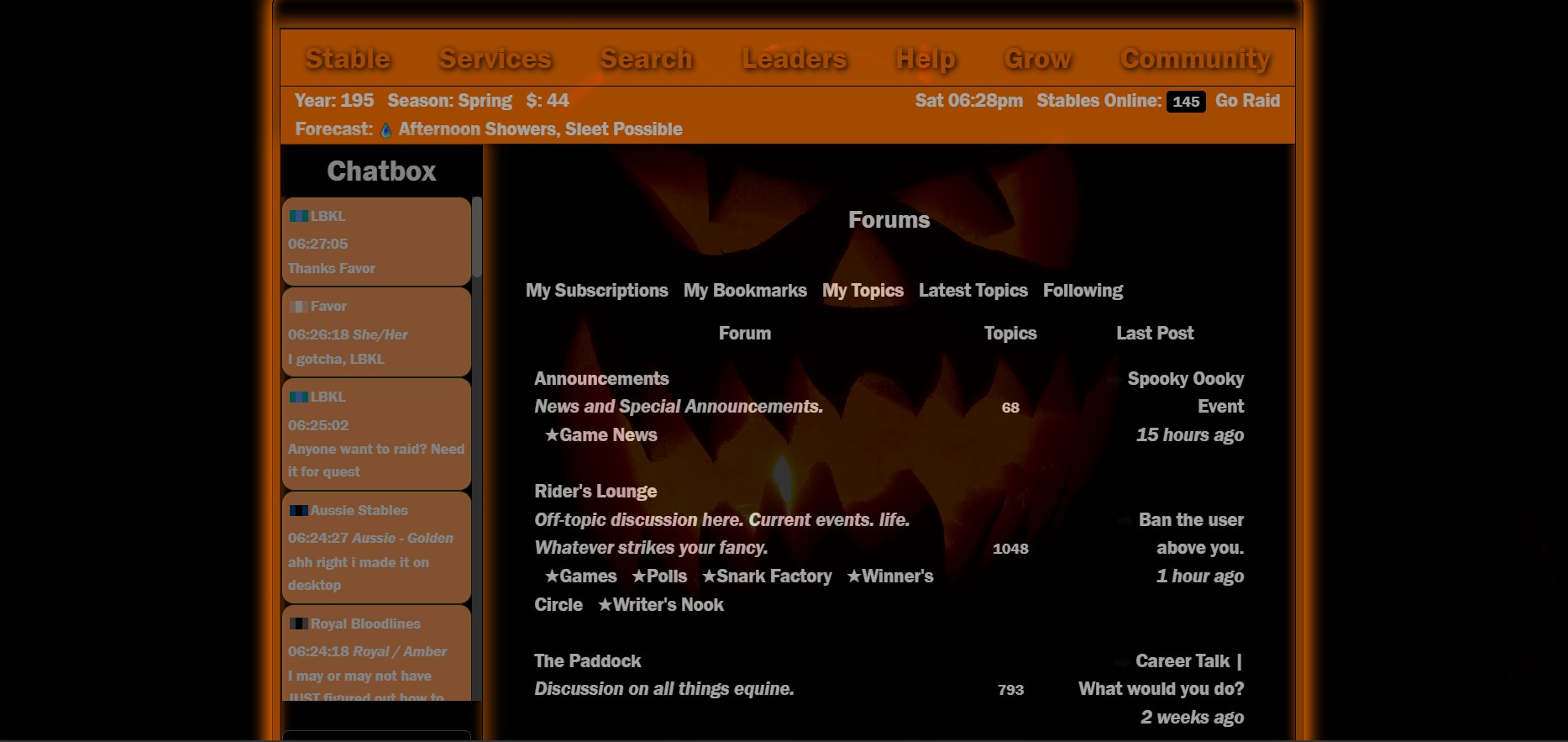Click the arrow icon before Career Talk

pyautogui.click(x=1122, y=662)
